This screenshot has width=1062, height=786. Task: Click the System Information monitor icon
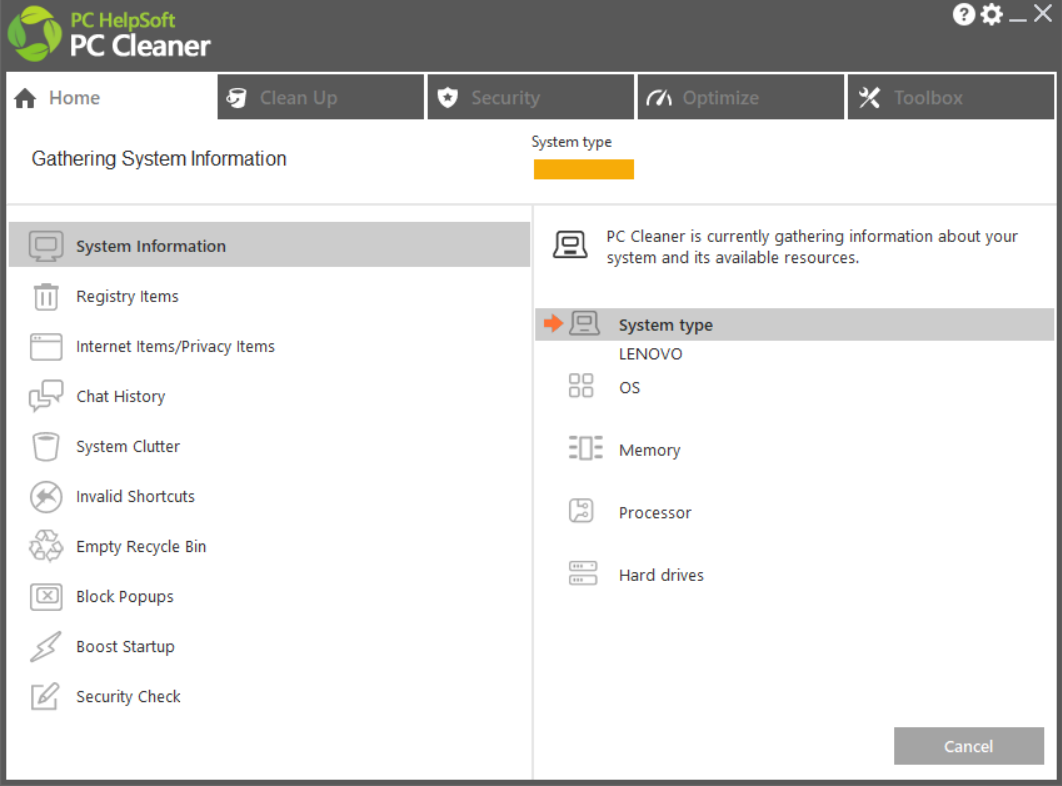(46, 246)
